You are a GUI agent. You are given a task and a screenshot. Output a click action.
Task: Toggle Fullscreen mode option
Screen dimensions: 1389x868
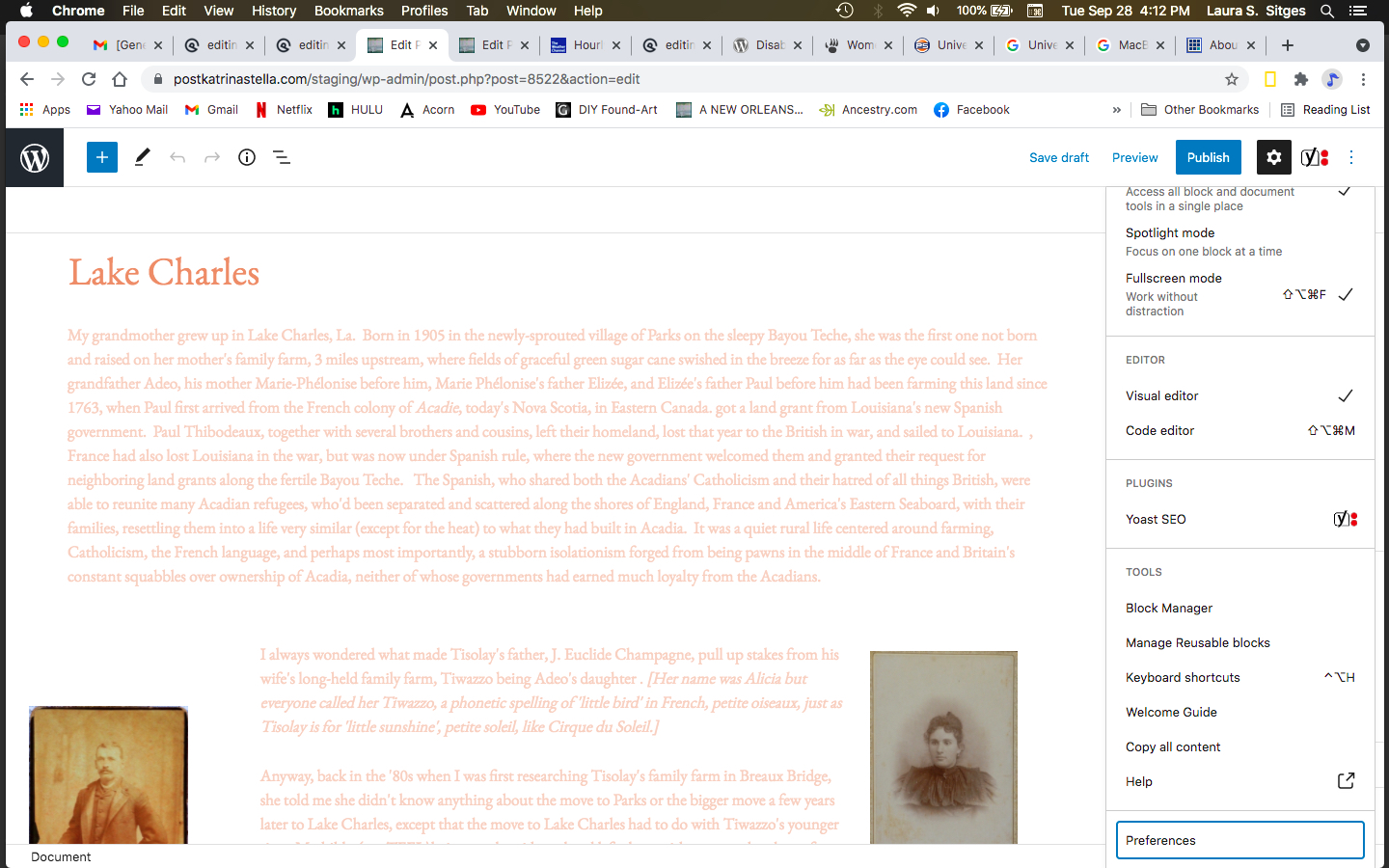(1239, 294)
